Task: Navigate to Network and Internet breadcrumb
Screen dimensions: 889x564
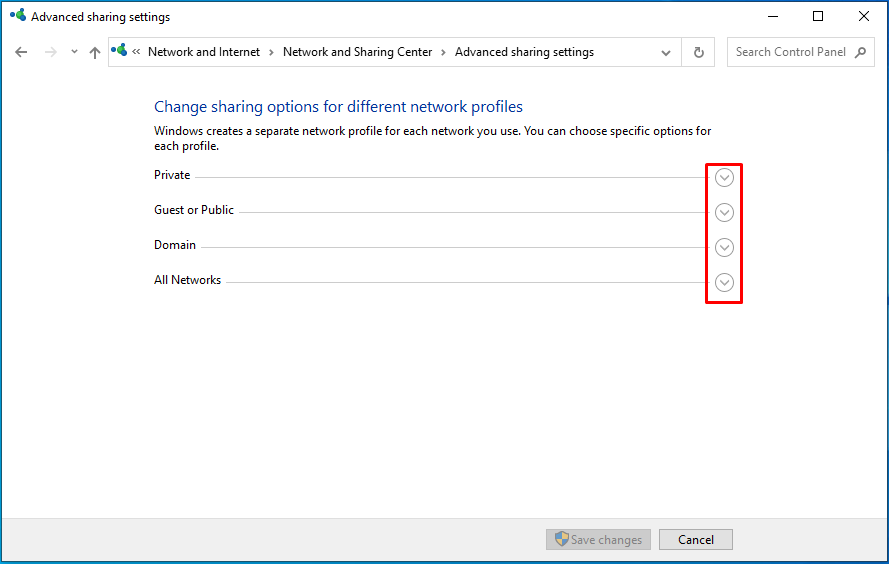Action: [x=204, y=52]
